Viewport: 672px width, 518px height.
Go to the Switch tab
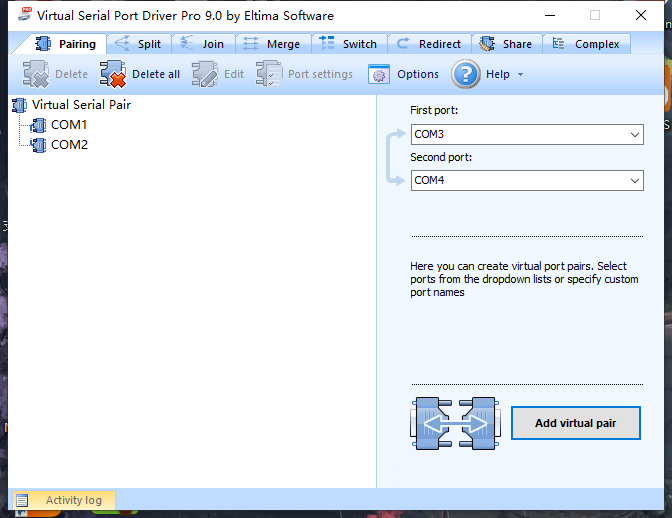[349, 44]
